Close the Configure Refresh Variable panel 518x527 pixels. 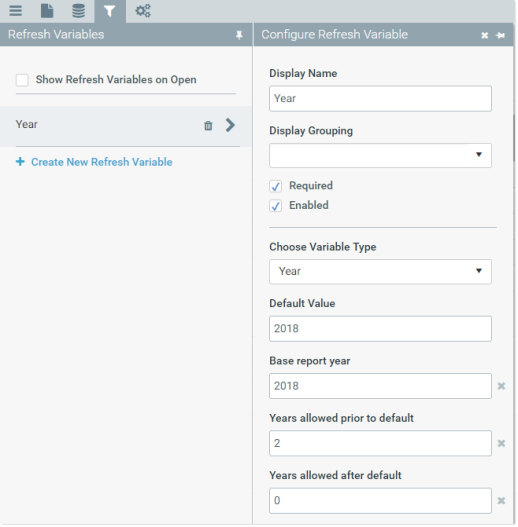tap(484, 35)
